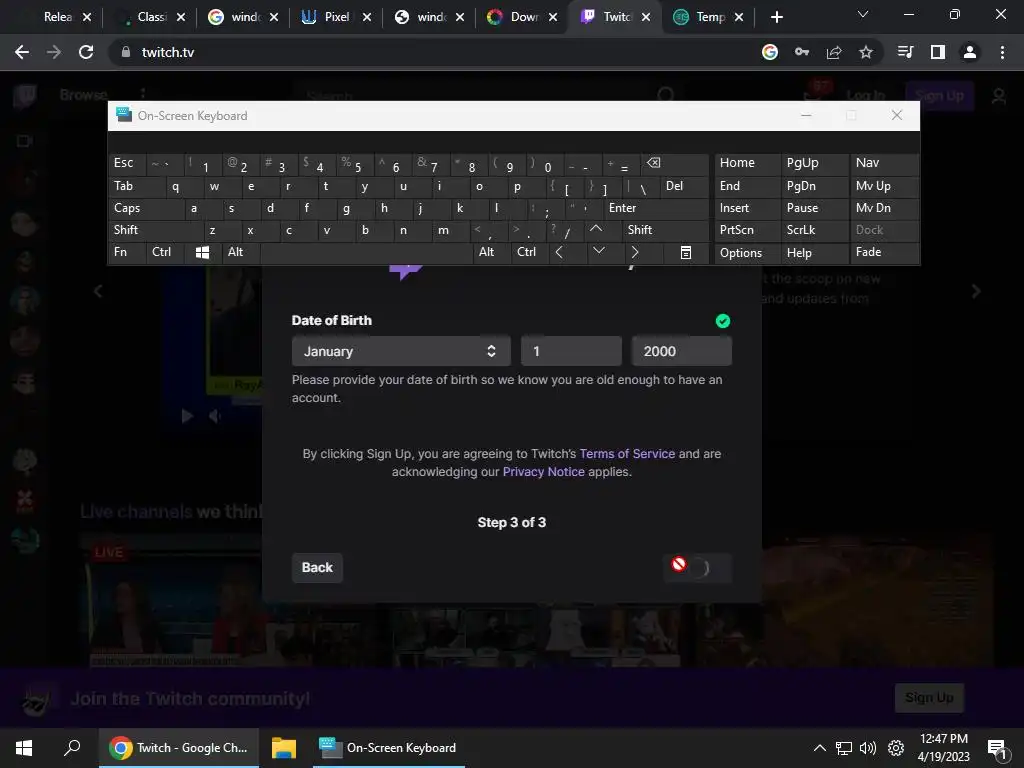The height and width of the screenshot is (768, 1024).
Task: Reload the twitch.tv page
Action: 86,52
